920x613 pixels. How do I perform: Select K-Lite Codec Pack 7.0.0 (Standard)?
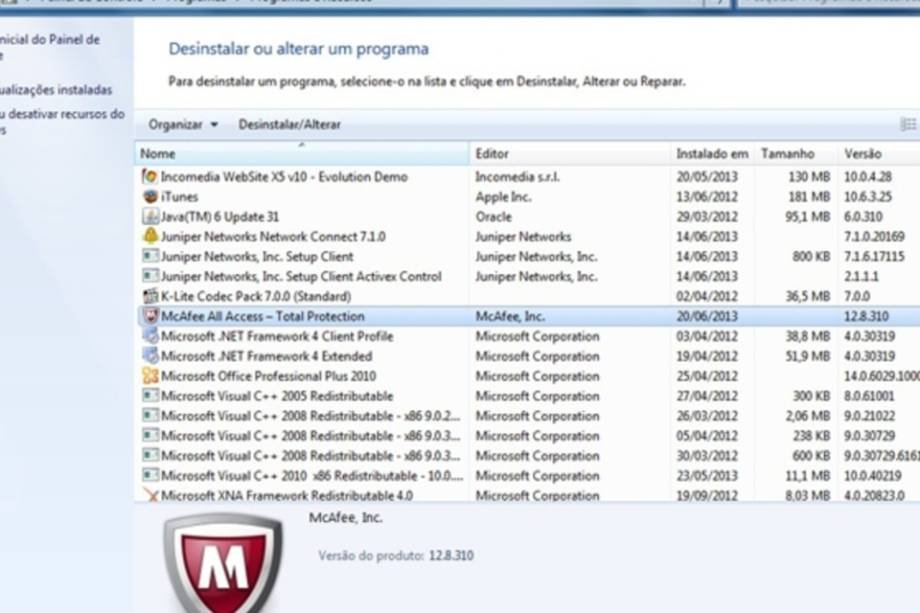coord(528,296)
